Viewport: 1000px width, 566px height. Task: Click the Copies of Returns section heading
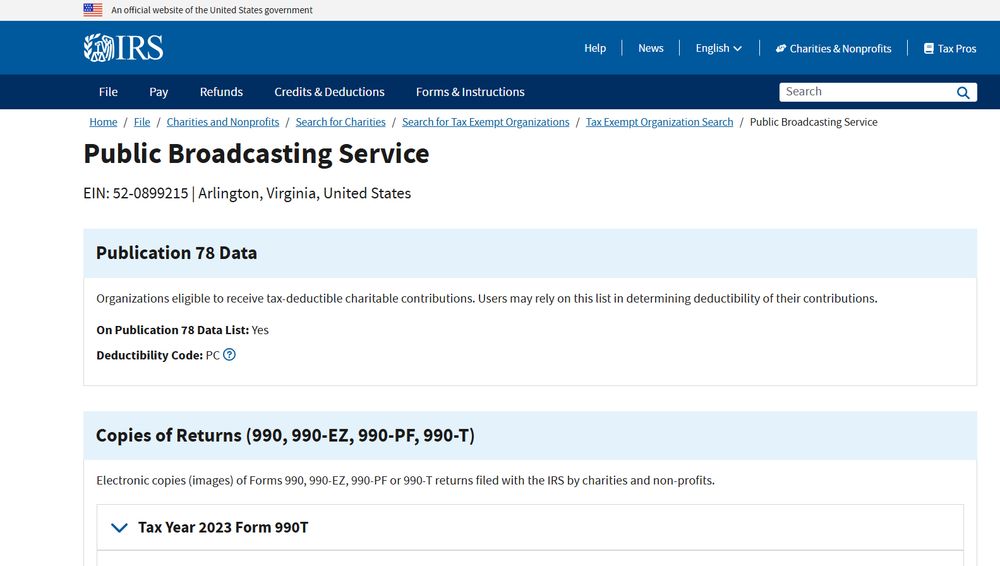tap(285, 436)
